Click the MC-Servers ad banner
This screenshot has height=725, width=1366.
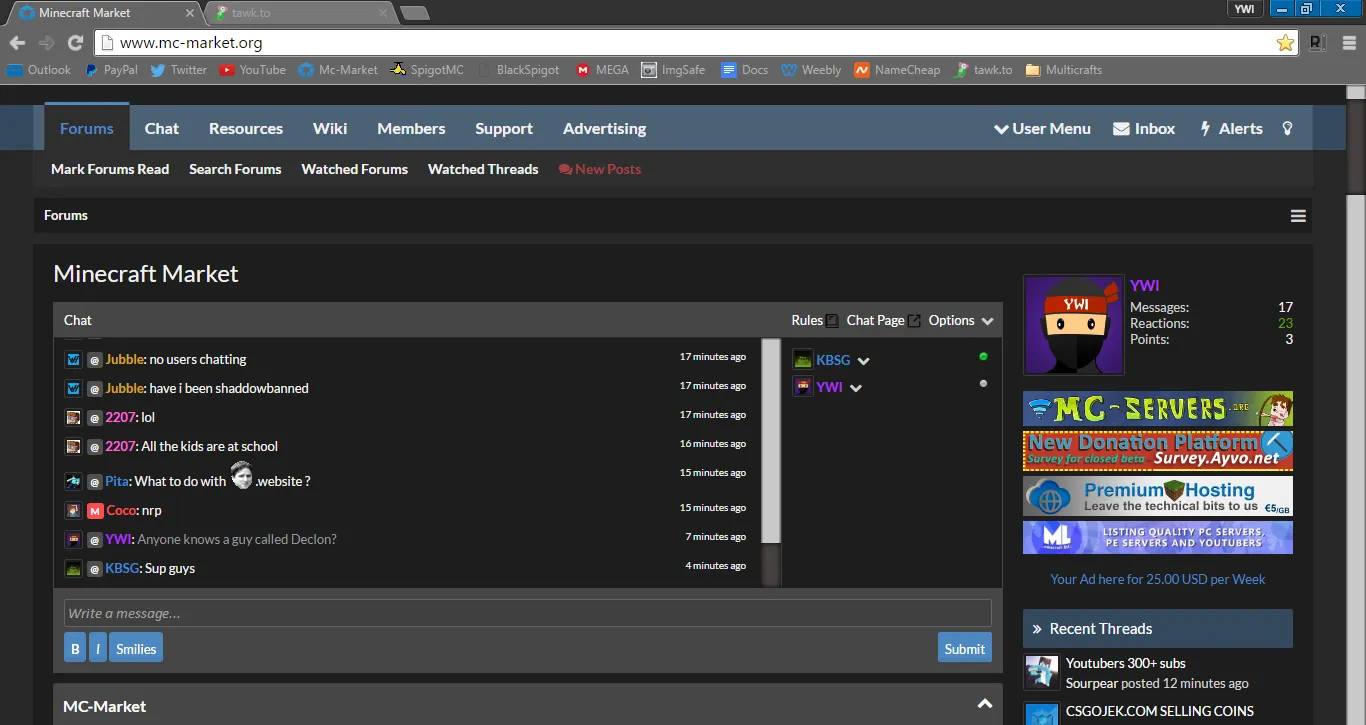pos(1158,409)
